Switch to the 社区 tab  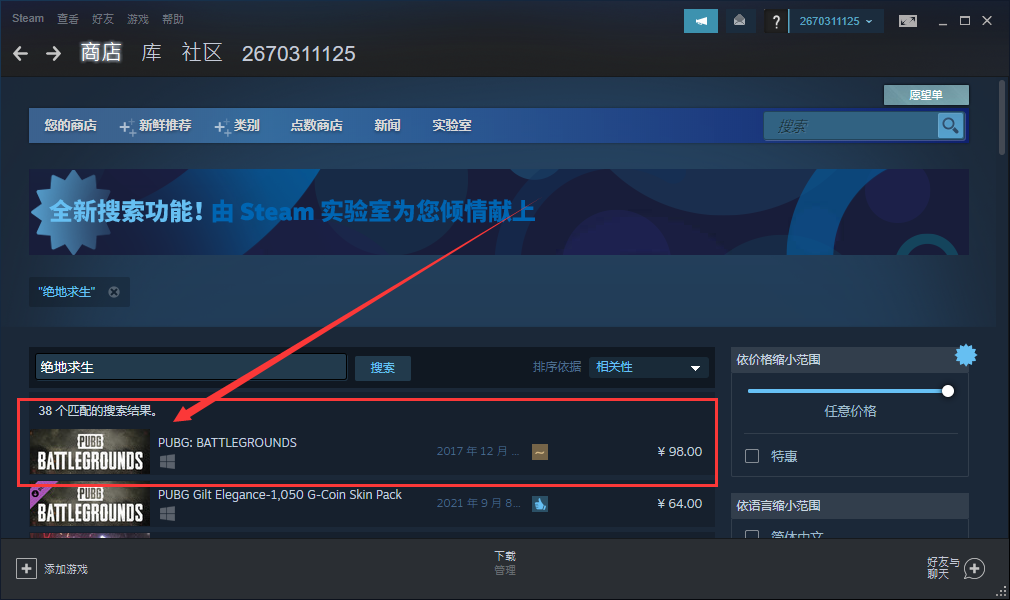(x=202, y=53)
